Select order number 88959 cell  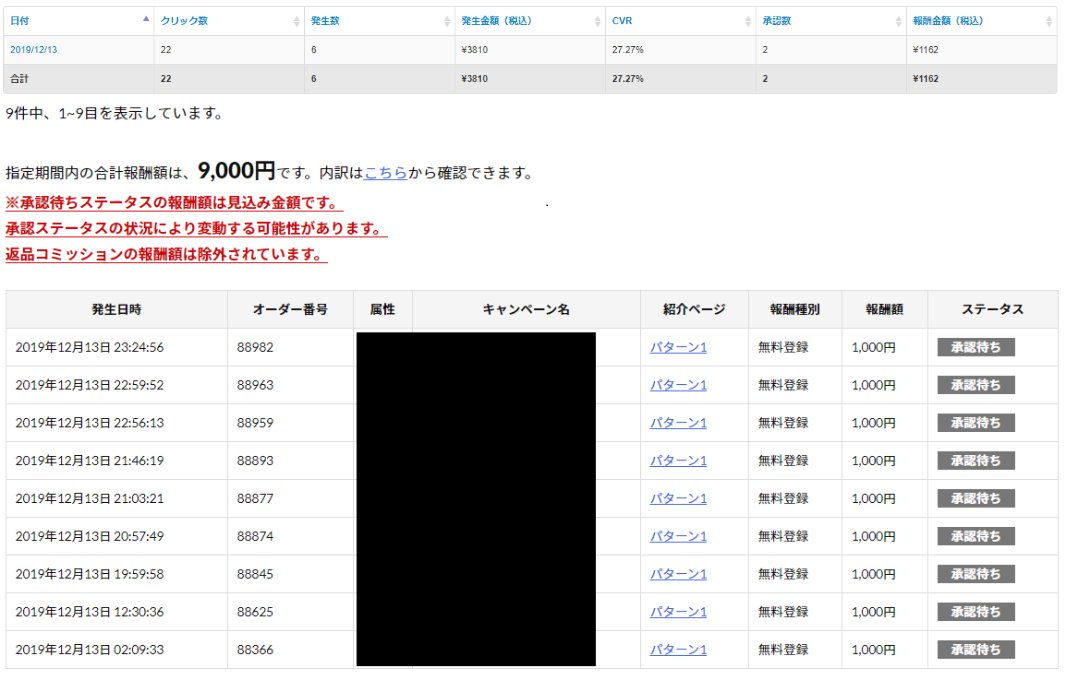290,423
